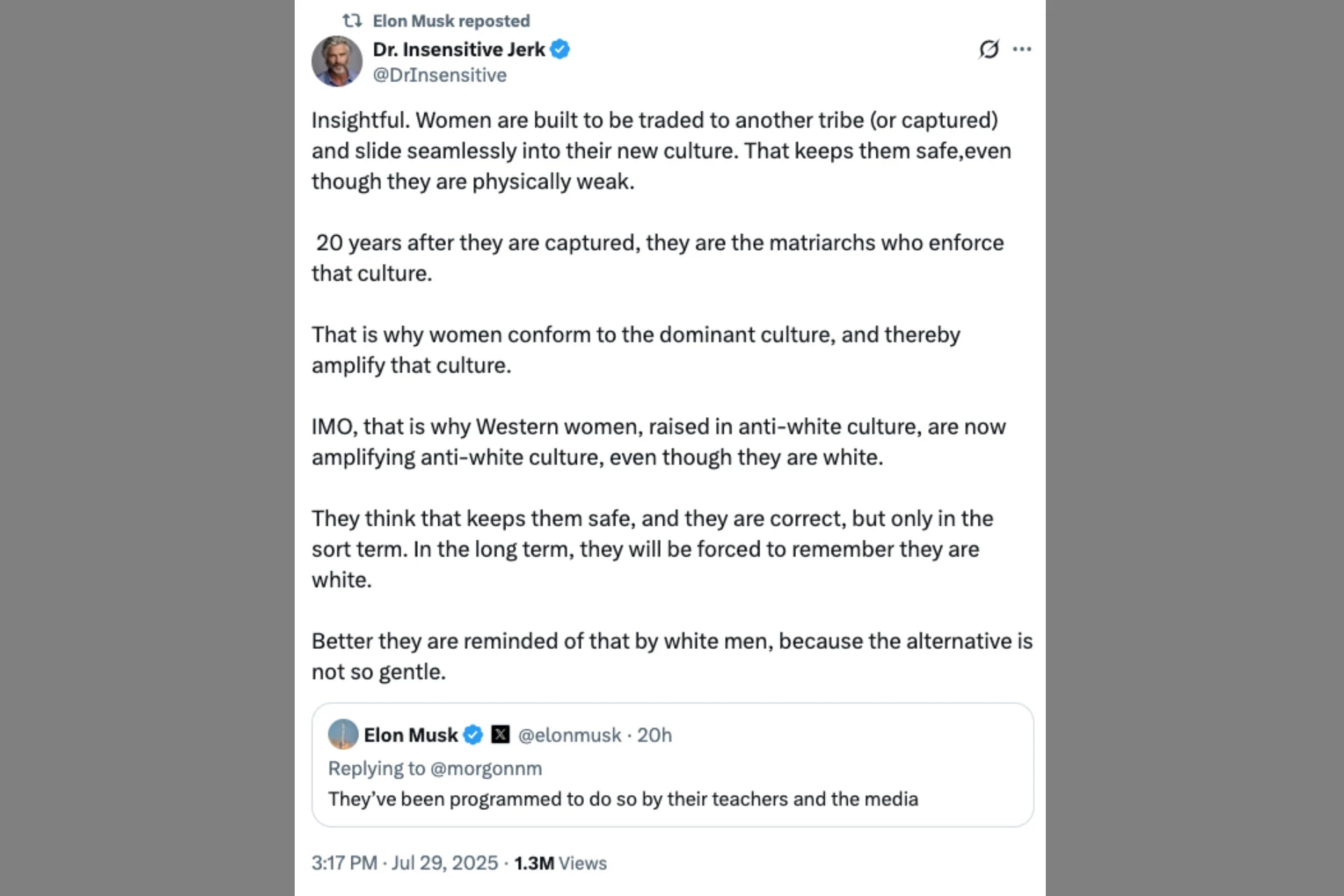Viewport: 1344px width, 896px height.
Task: Click the Grok icon on the post
Action: [988, 49]
